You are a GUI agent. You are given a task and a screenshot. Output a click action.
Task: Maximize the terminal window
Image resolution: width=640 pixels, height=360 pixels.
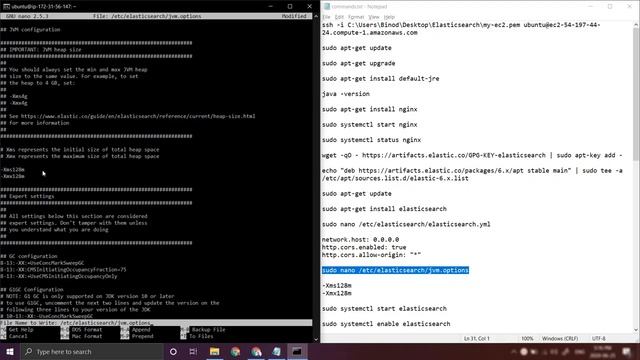click(x=290, y=7)
